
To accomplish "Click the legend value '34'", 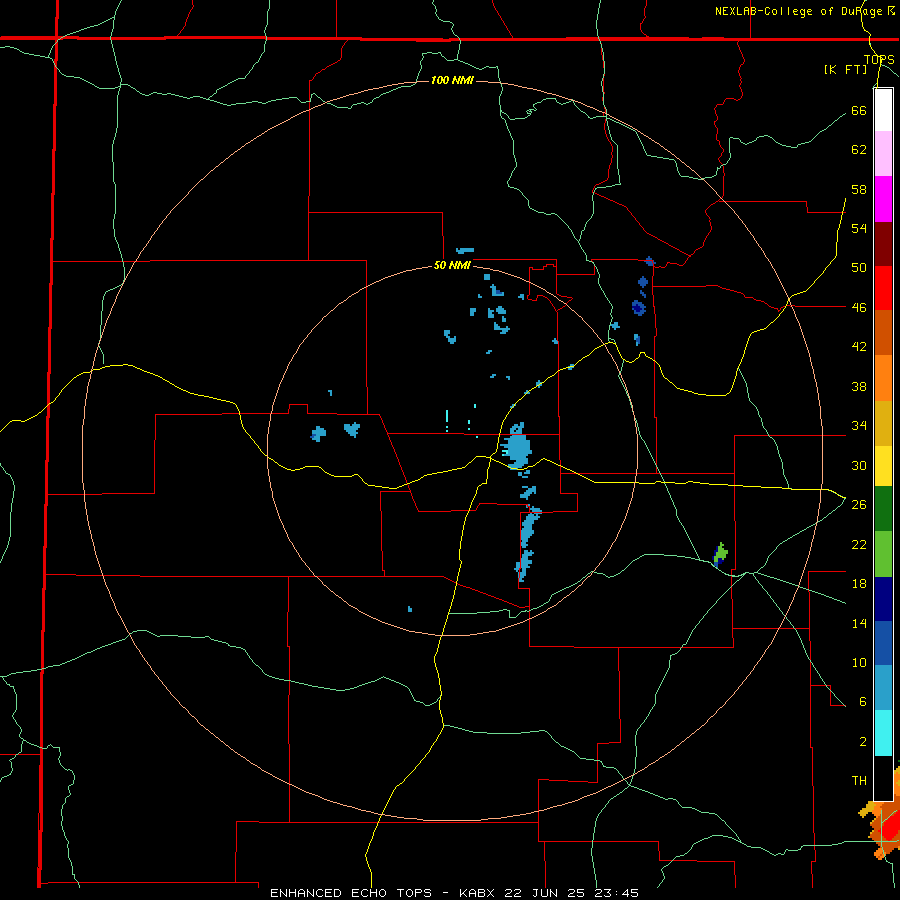I will (859, 425).
